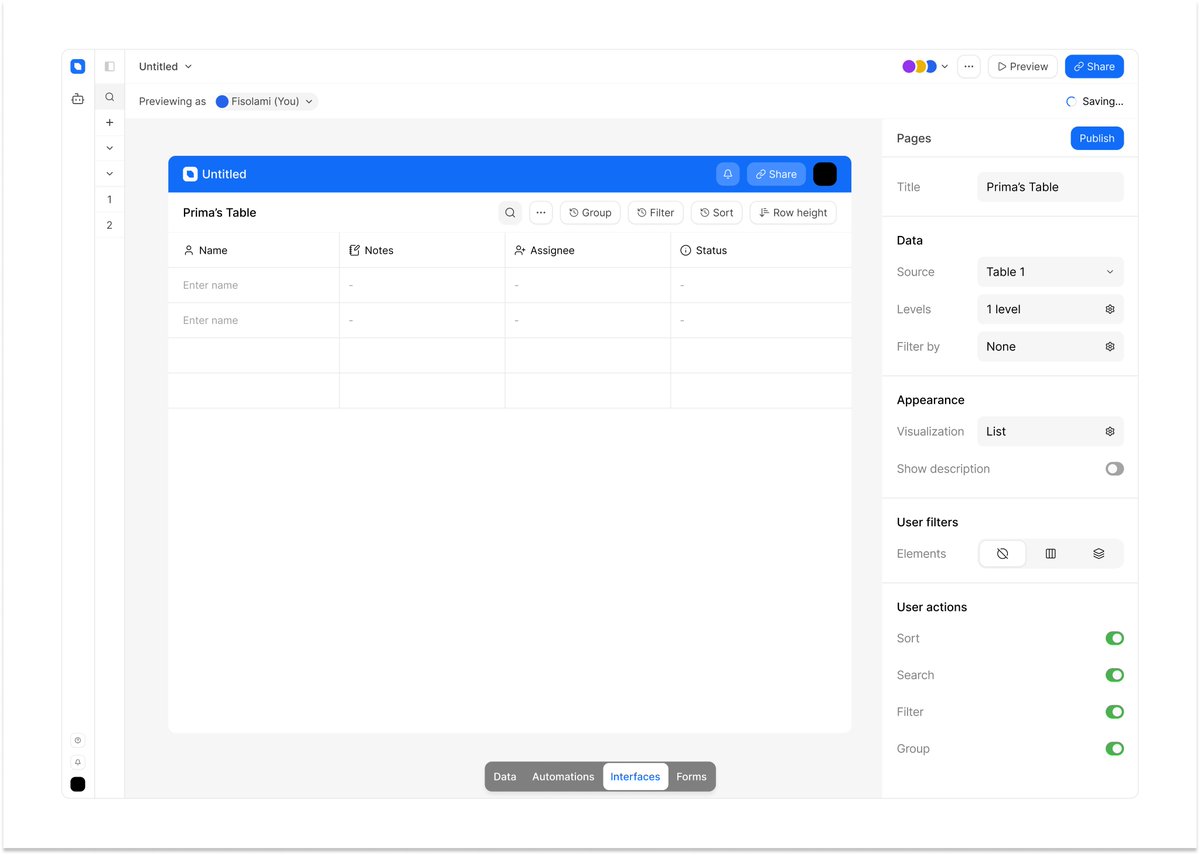Select the Interfaces tab
Viewport: 1200px width, 855px height.
635,777
